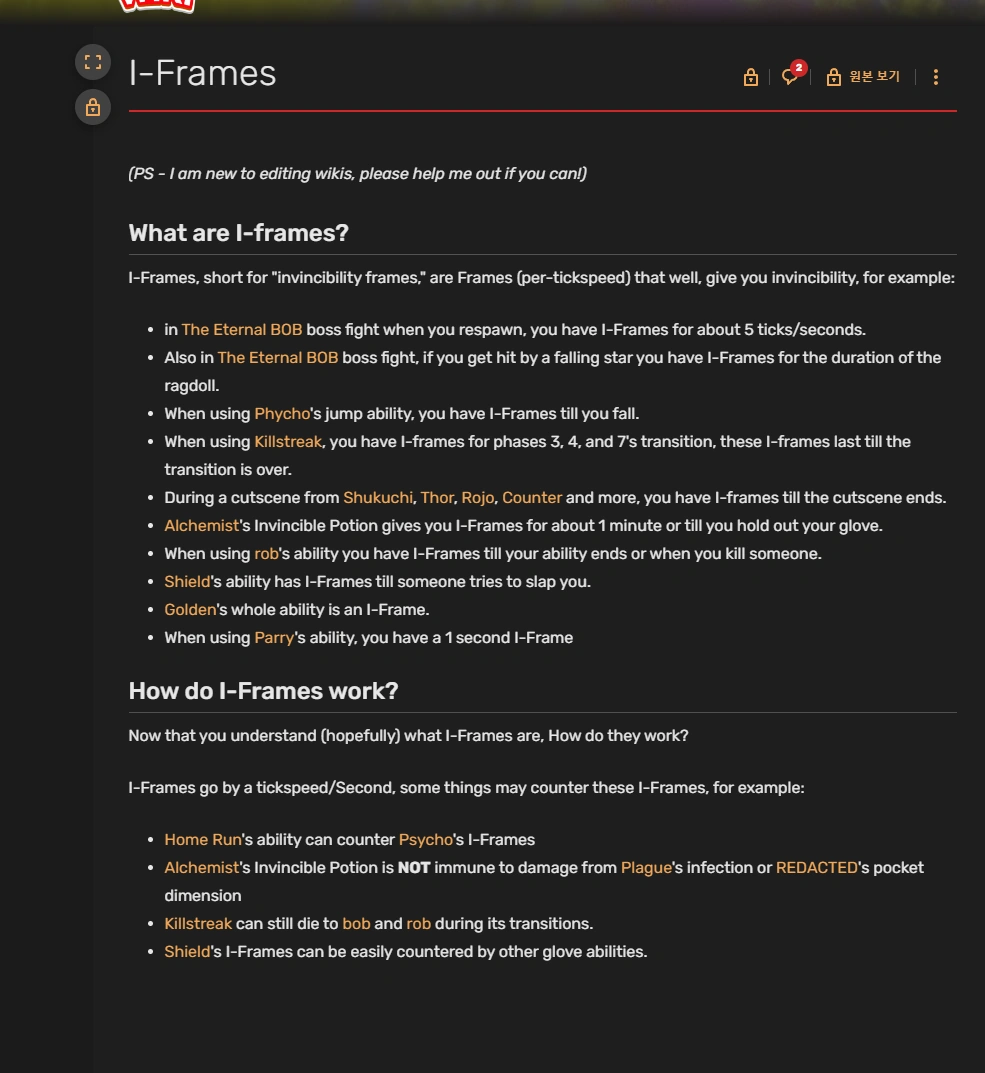Open the comments speech bubble icon
The width and height of the screenshot is (985, 1073).
788,77
